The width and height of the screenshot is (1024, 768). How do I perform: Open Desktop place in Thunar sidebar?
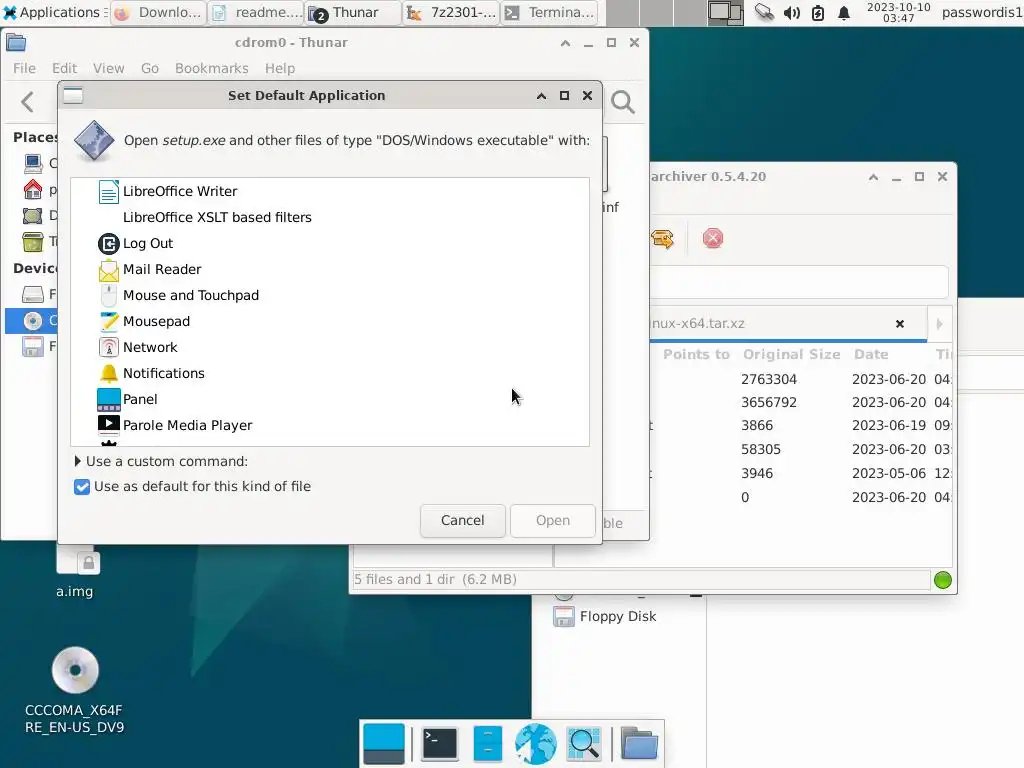[x=33, y=216]
